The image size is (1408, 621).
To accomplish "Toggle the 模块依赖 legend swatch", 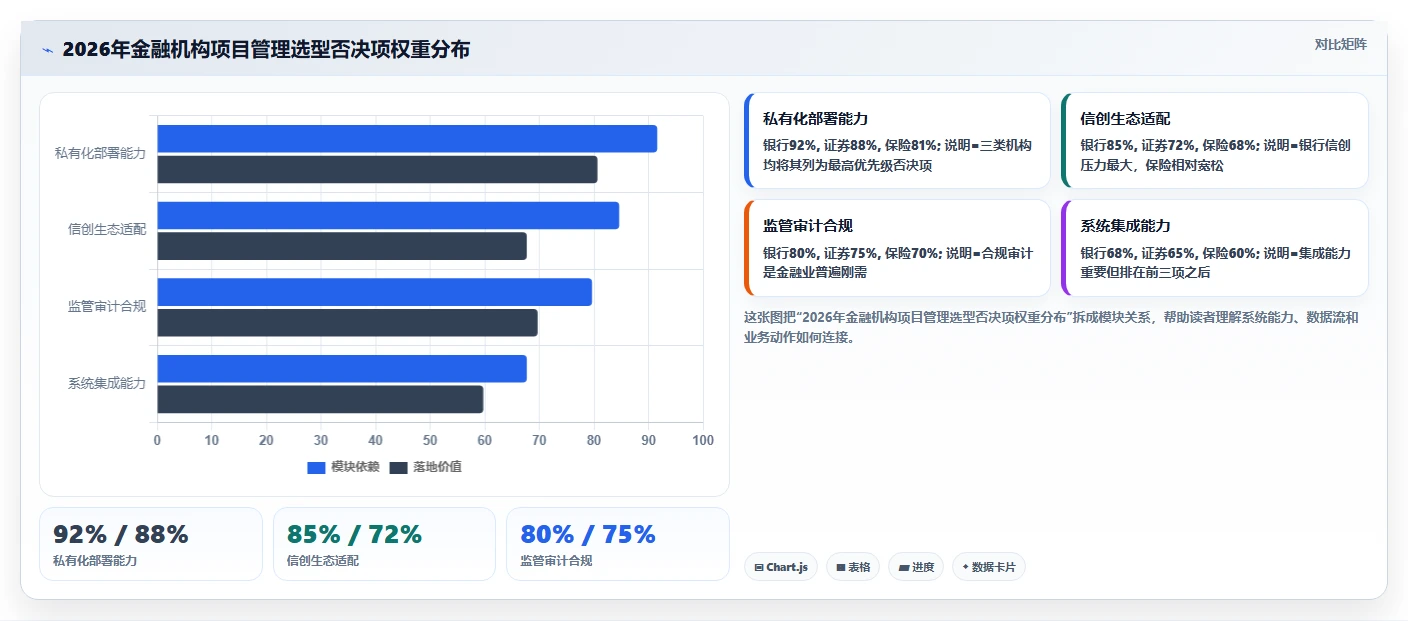I will (x=316, y=468).
